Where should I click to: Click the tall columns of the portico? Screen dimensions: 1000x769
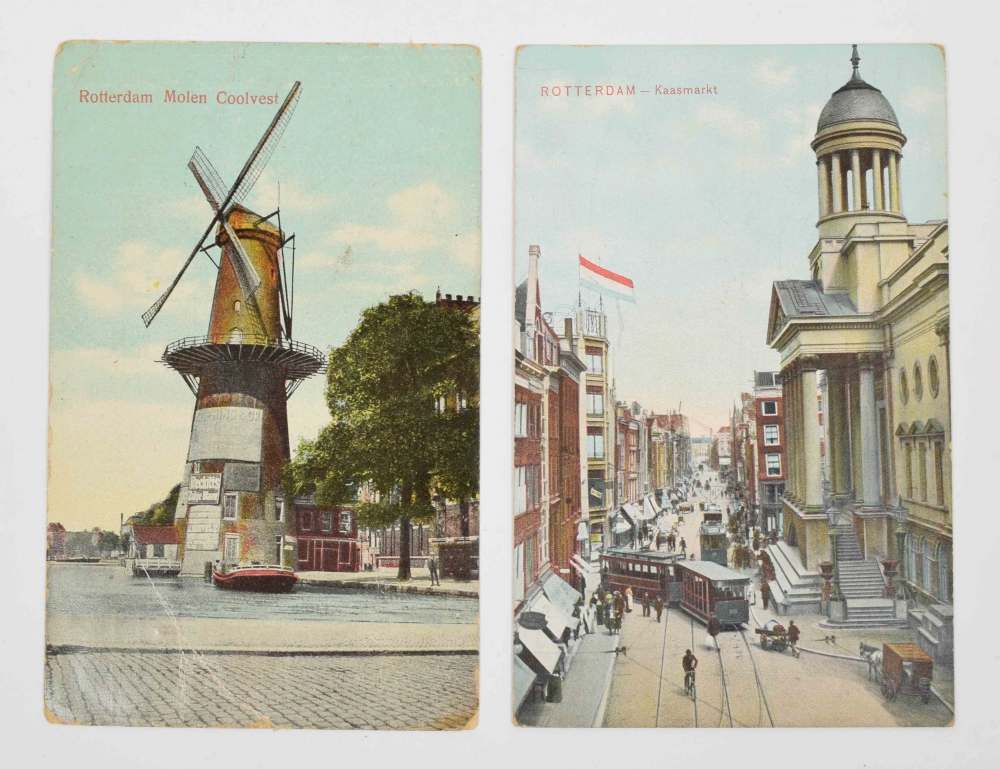838,430
